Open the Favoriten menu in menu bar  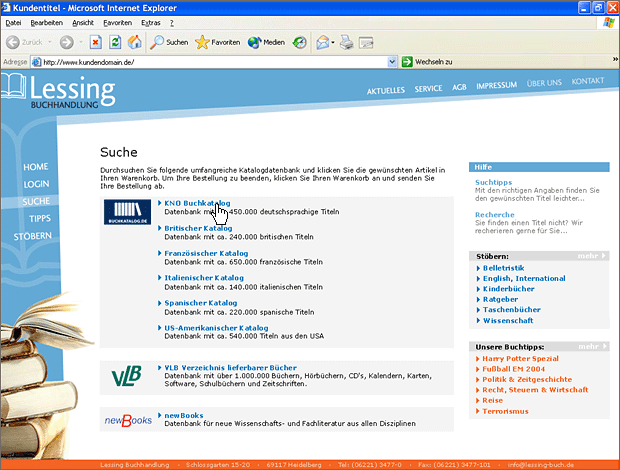pos(117,23)
